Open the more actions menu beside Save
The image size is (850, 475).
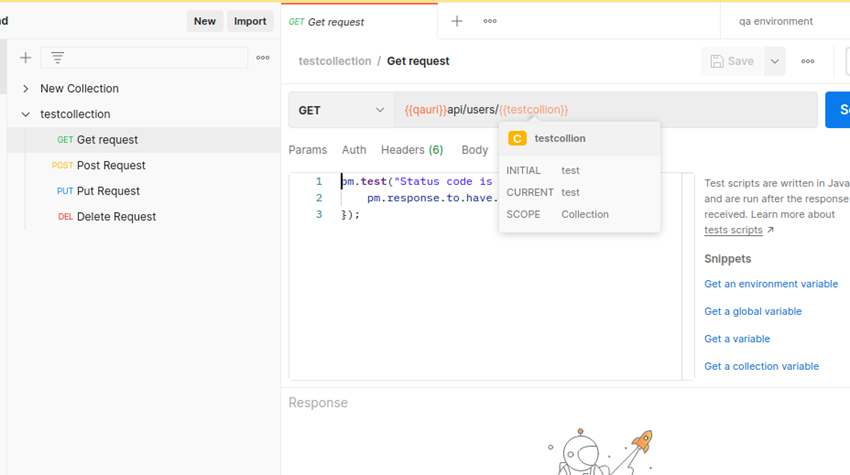808,61
